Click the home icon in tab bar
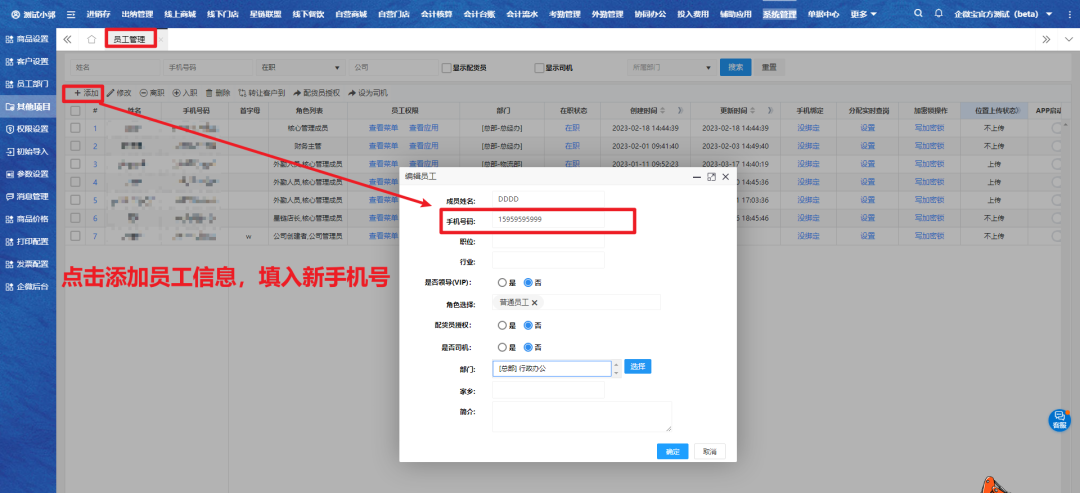 (92, 39)
